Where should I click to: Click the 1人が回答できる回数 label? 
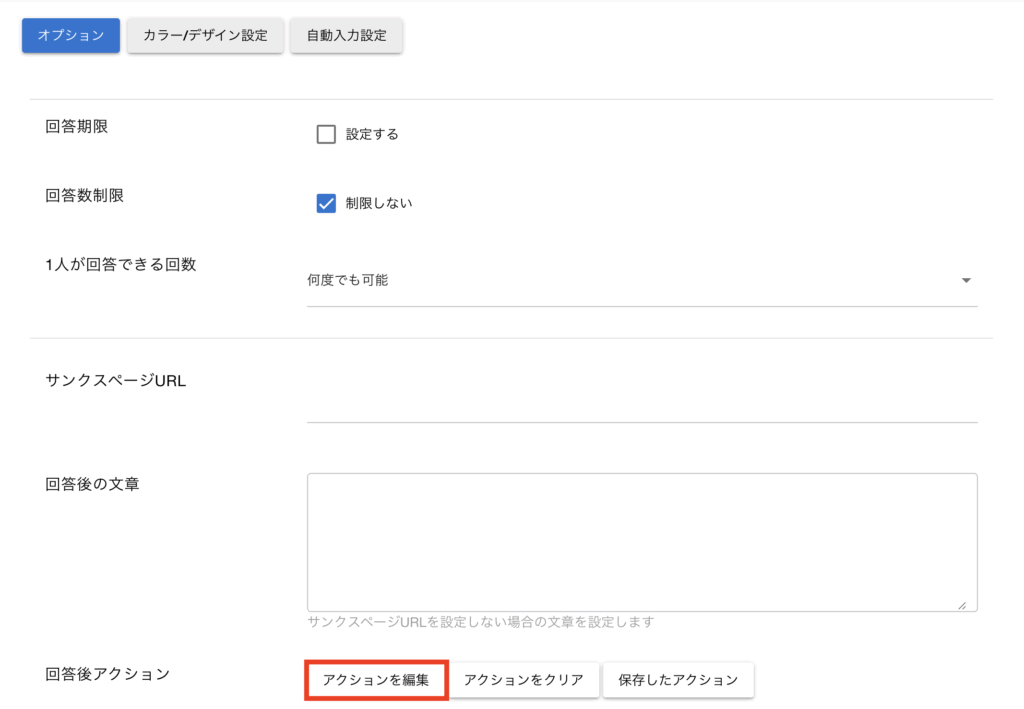pyautogui.click(x=121, y=265)
